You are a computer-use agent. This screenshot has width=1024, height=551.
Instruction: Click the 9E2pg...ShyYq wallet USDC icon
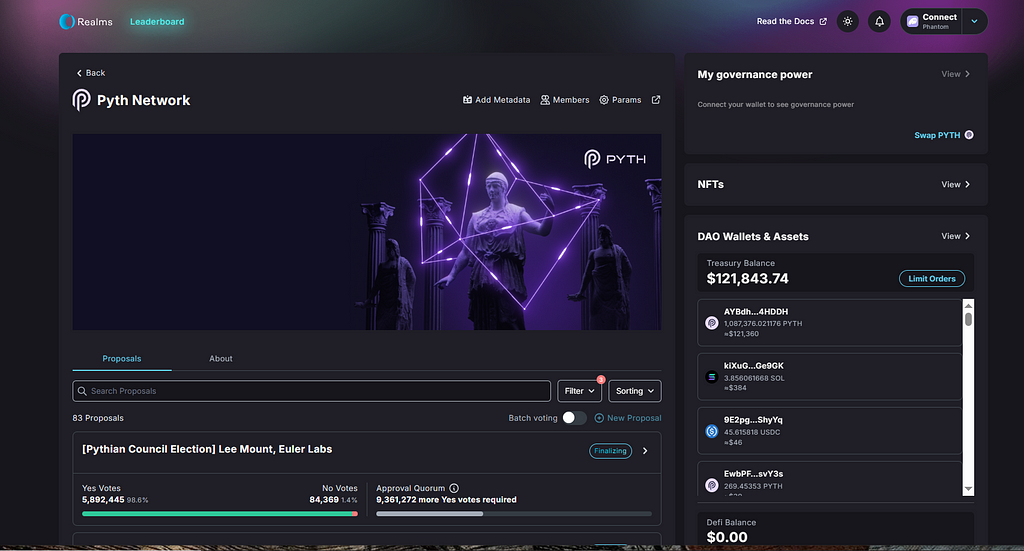[x=712, y=431]
